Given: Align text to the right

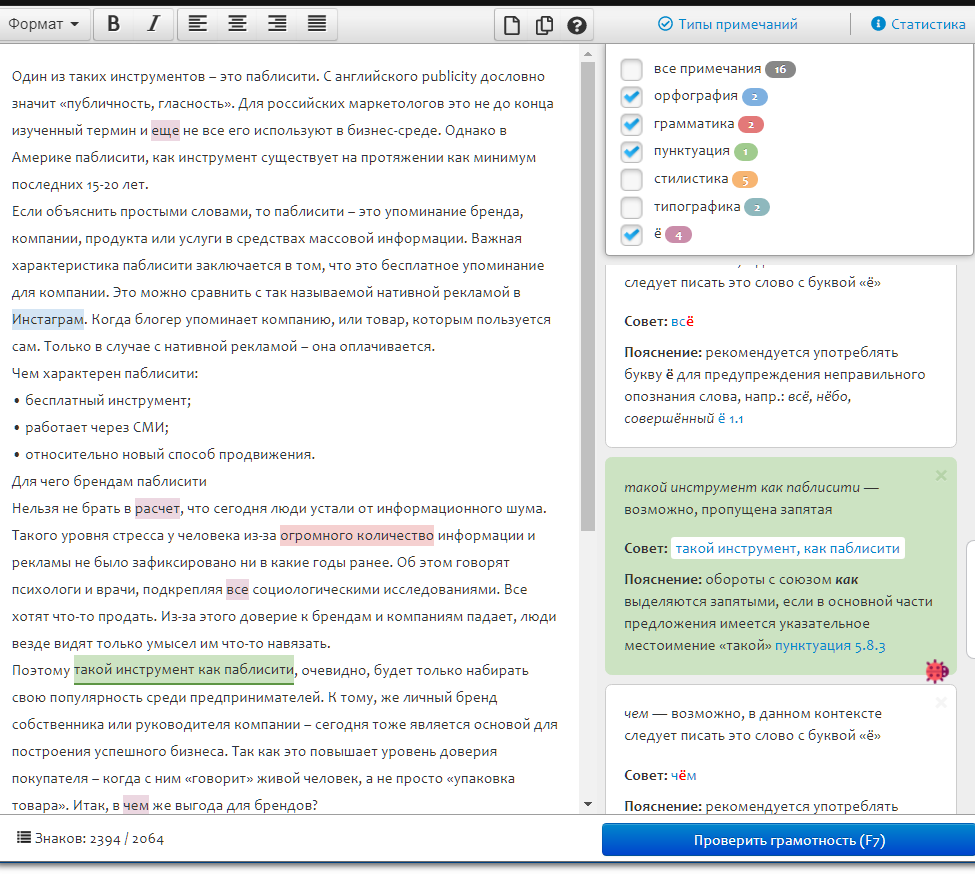Looking at the screenshot, I should (277, 24).
